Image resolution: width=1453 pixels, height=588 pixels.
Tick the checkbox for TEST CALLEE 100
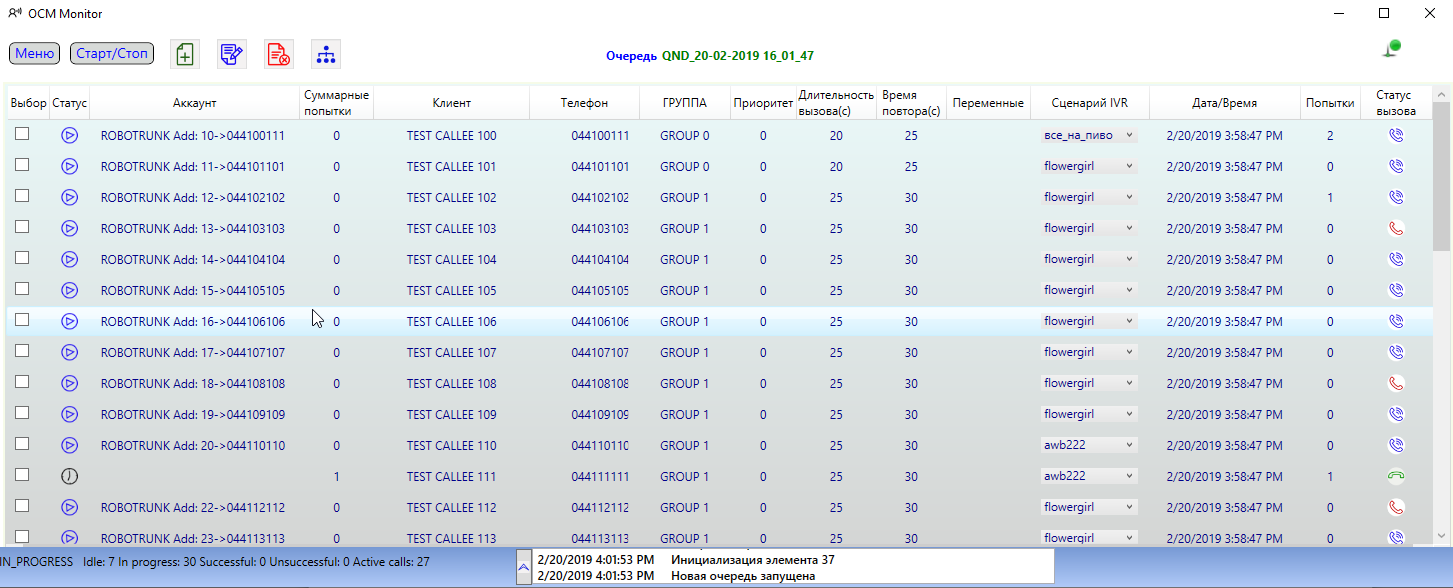[x=22, y=134]
